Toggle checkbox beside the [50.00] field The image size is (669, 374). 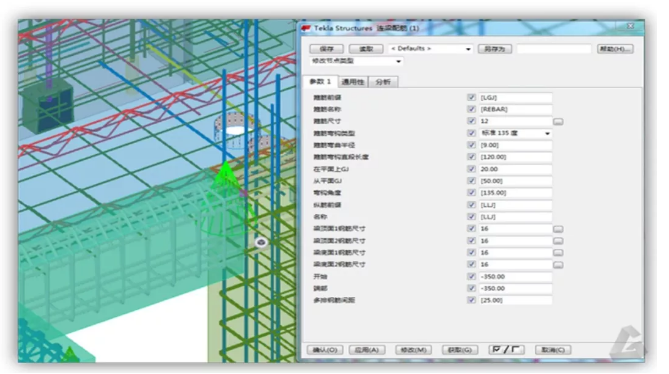(x=471, y=181)
